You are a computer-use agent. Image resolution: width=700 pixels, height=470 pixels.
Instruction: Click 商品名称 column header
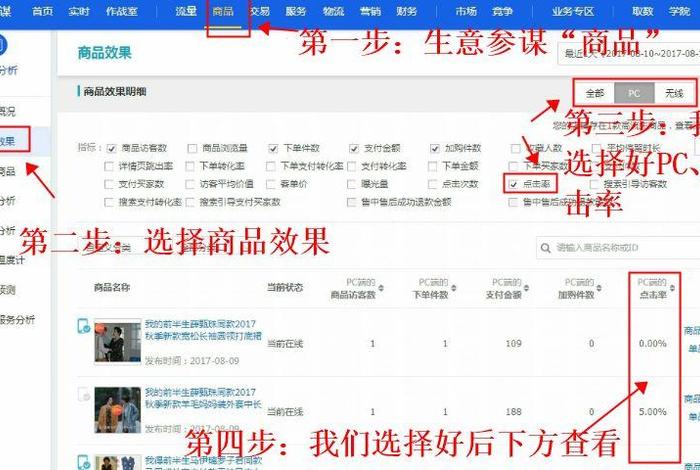112,288
